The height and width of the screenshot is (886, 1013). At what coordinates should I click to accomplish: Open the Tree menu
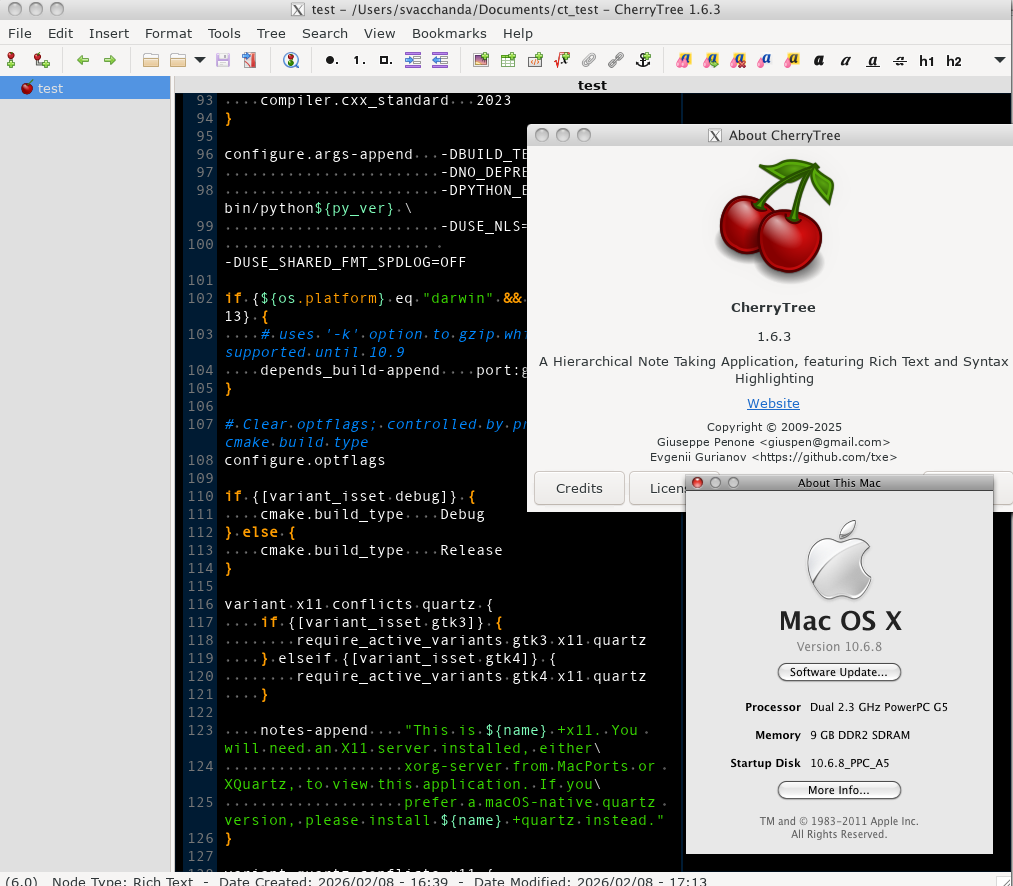click(271, 33)
